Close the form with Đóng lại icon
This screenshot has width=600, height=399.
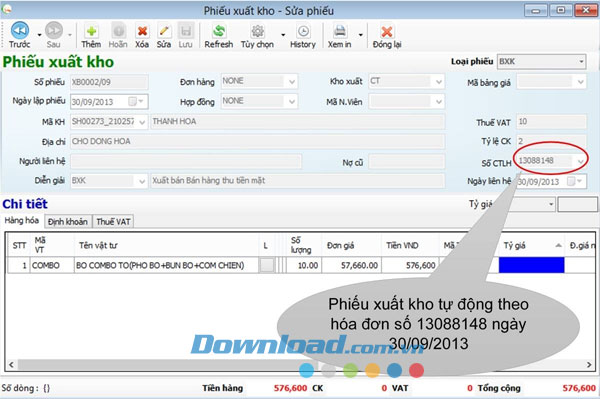[x=387, y=31]
